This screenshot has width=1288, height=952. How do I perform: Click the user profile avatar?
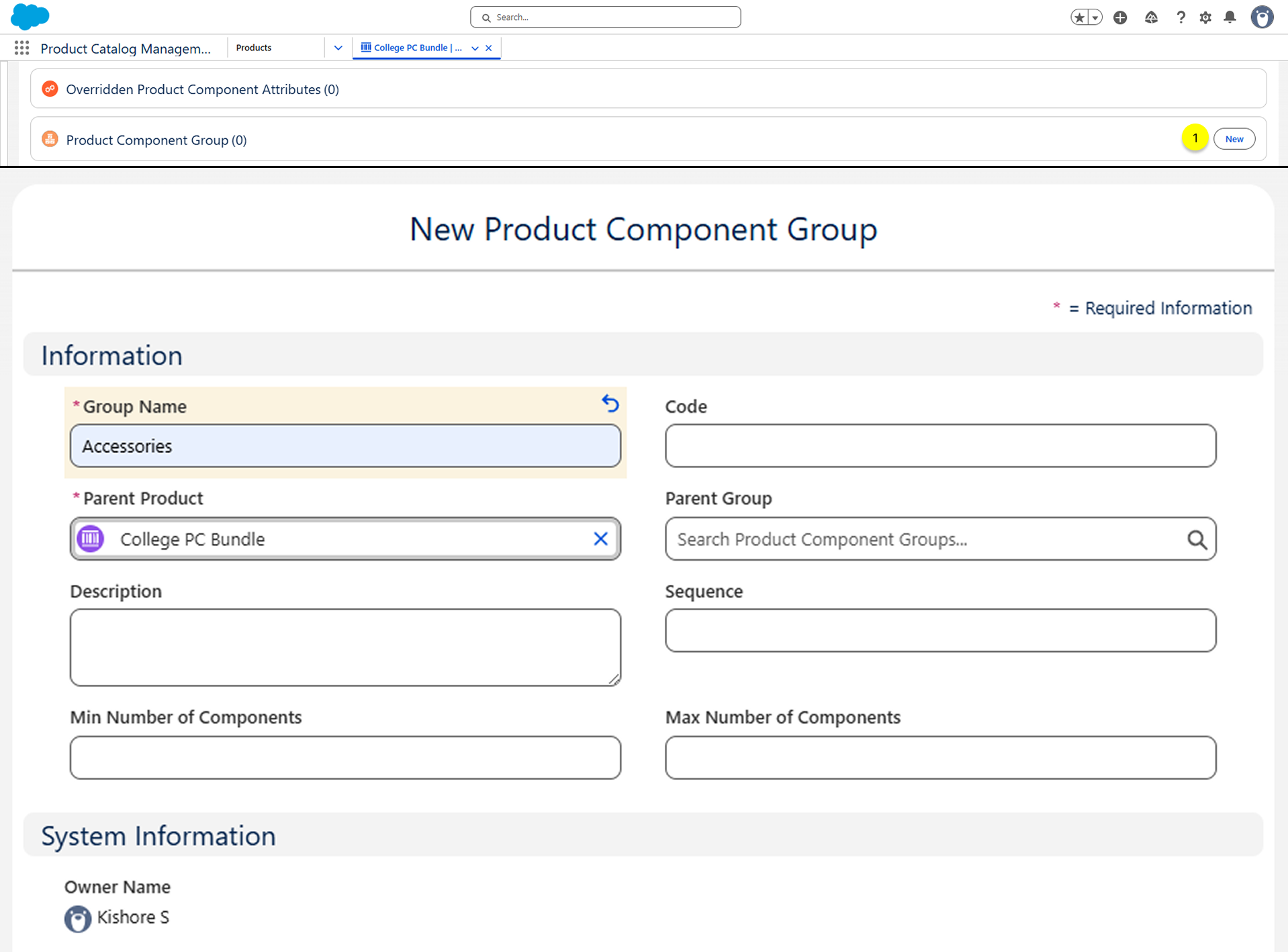pos(1261,17)
